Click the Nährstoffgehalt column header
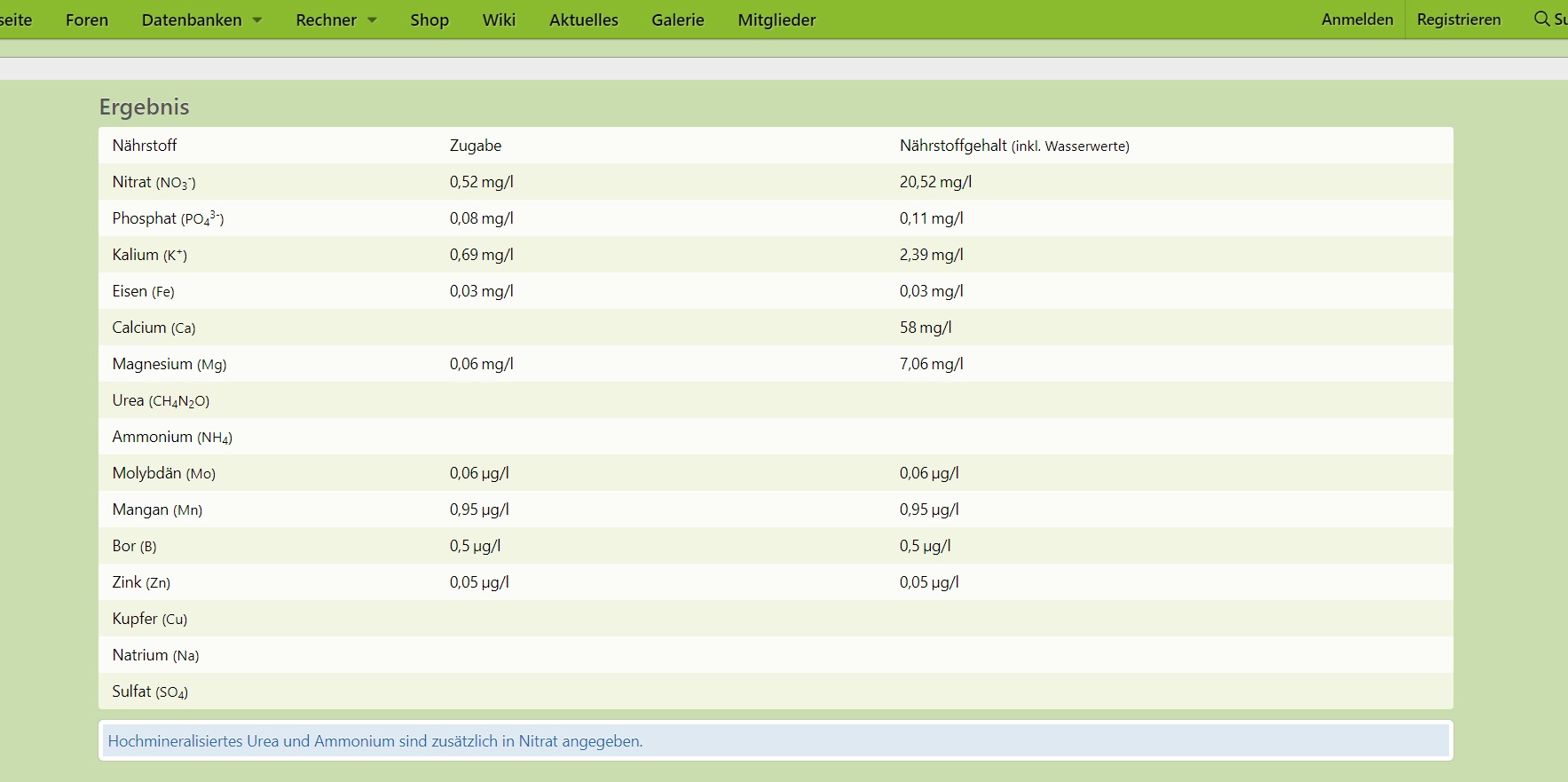Image resolution: width=1568 pixels, height=782 pixels. (1014, 146)
